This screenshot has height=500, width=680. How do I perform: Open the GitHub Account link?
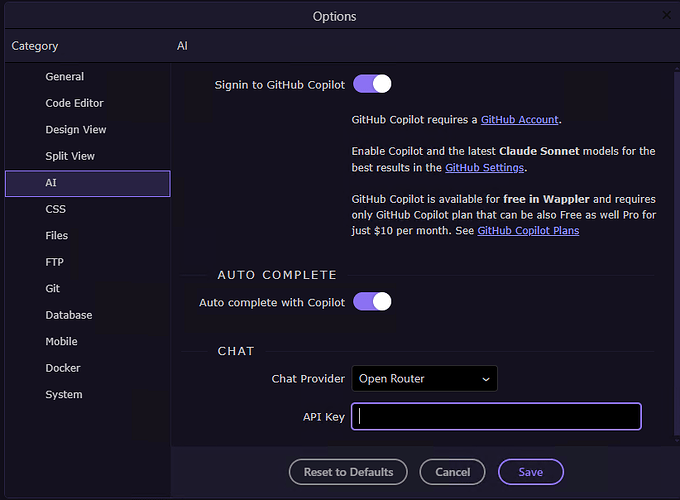[x=520, y=120]
